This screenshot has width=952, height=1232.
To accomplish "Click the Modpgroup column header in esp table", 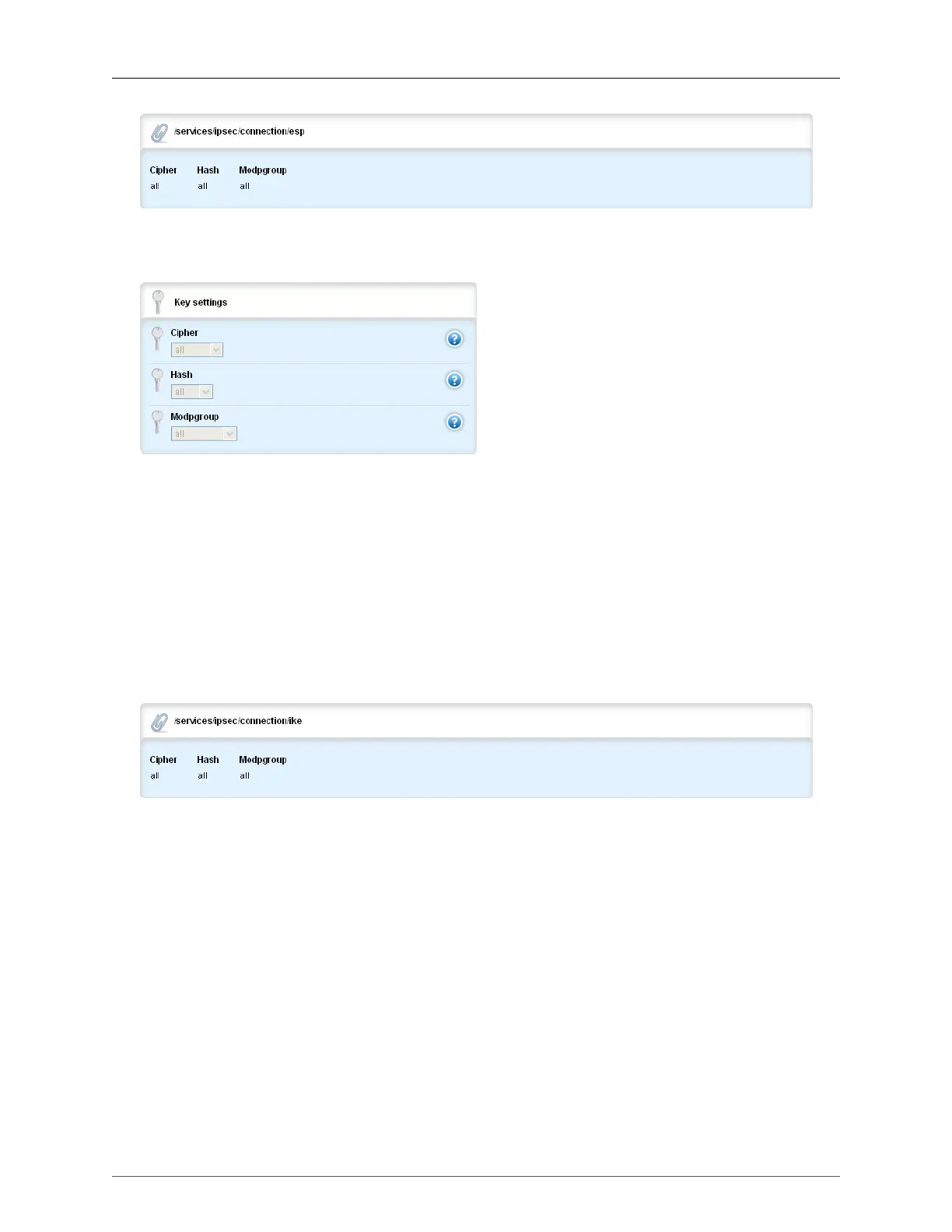I will [x=263, y=170].
